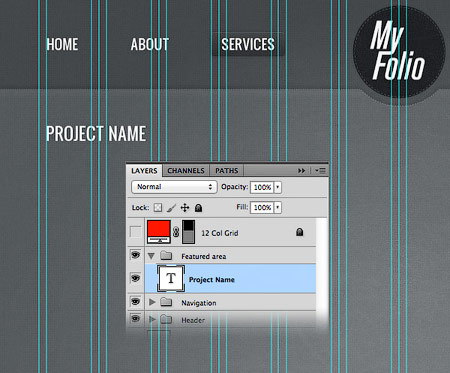Open the Fill slider arrow

(x=278, y=207)
